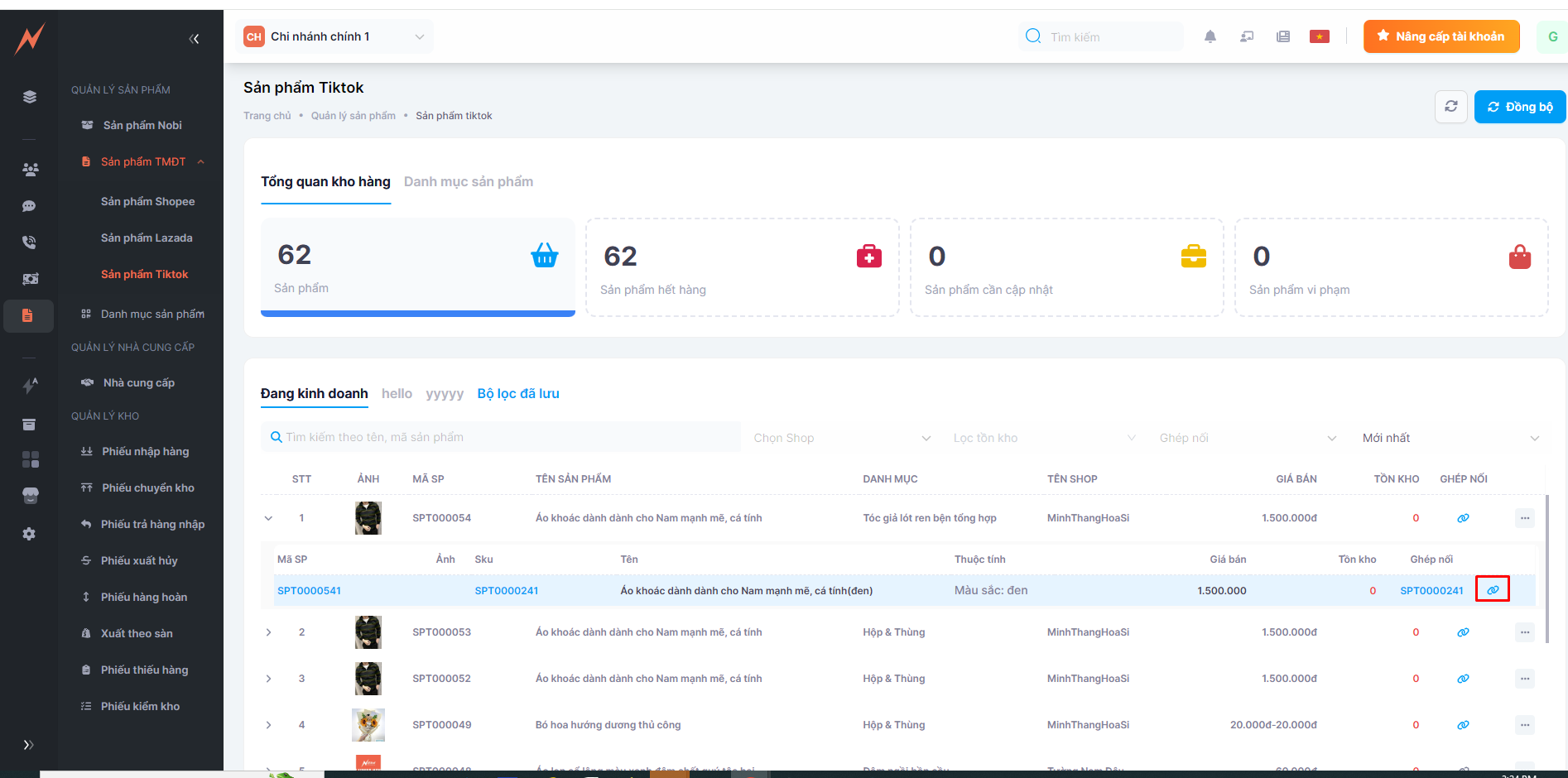Click the link icon in the SPT0000541 row

(1492, 590)
